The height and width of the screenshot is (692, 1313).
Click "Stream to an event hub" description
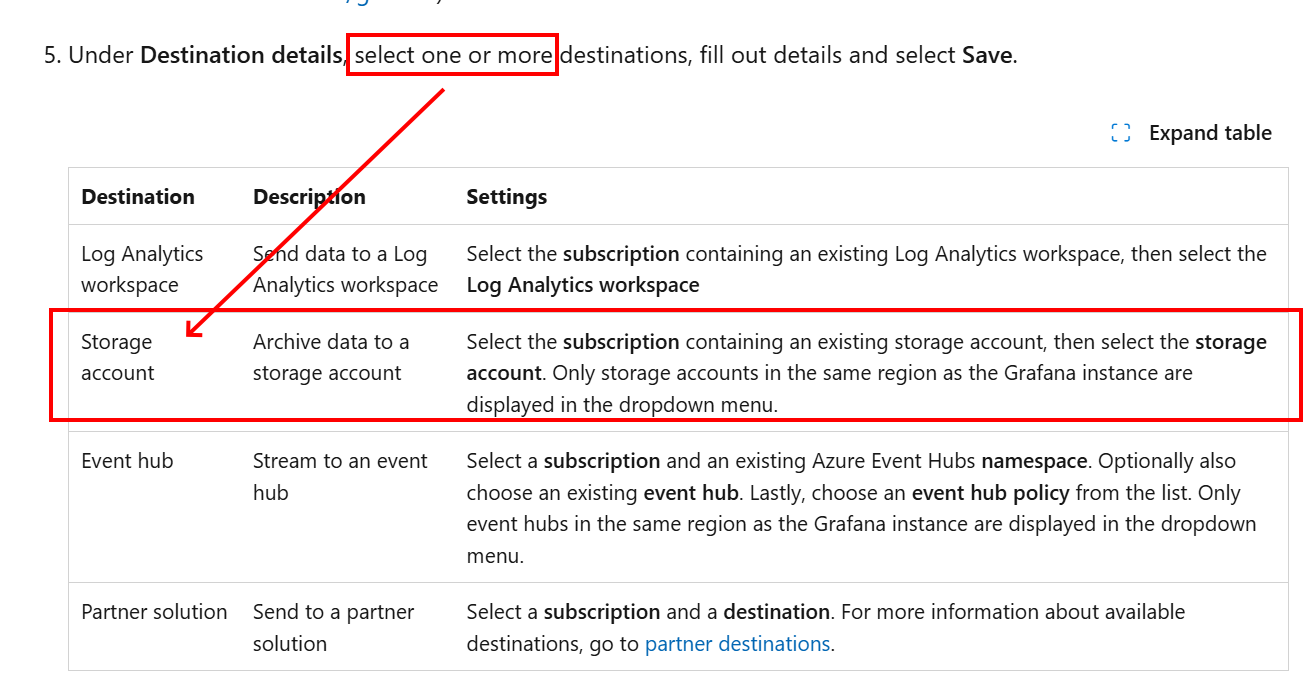340,476
